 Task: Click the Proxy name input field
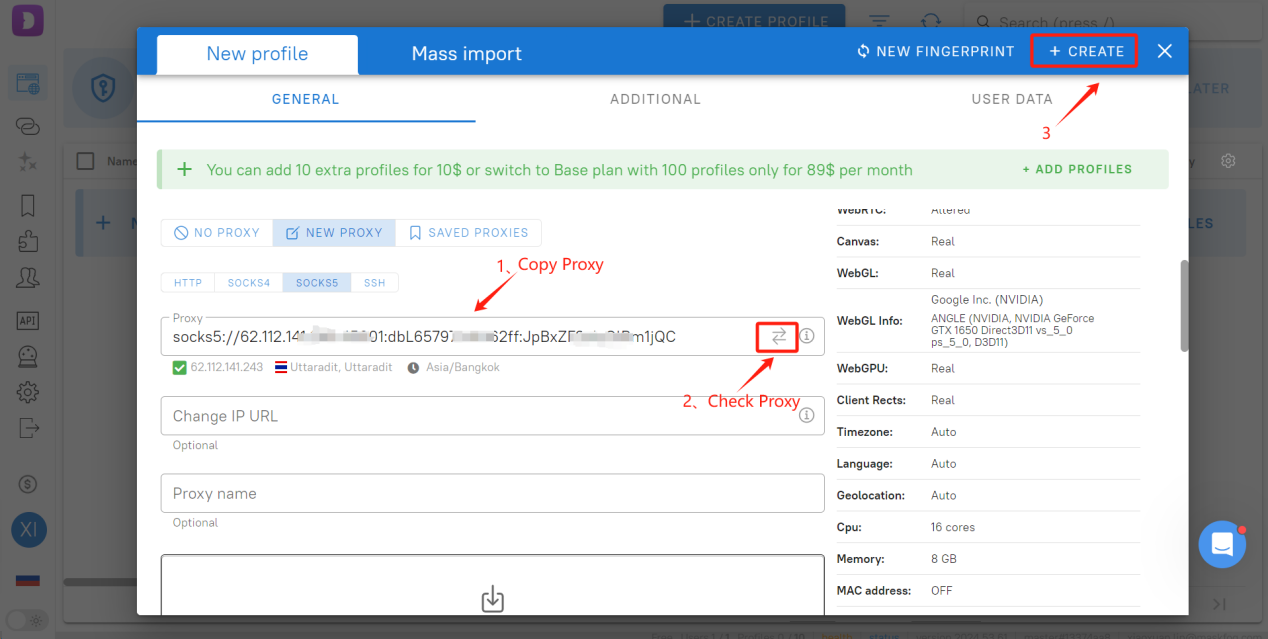(492, 493)
